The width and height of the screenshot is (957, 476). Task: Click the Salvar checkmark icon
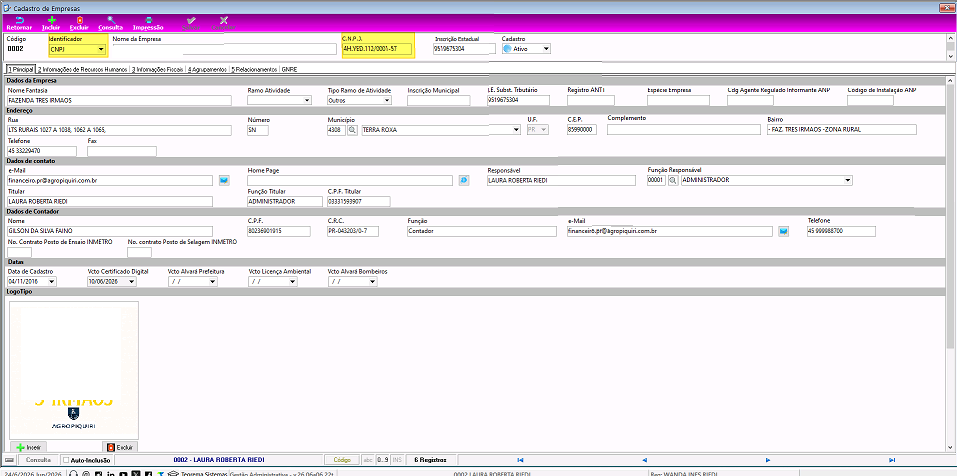coord(191,20)
